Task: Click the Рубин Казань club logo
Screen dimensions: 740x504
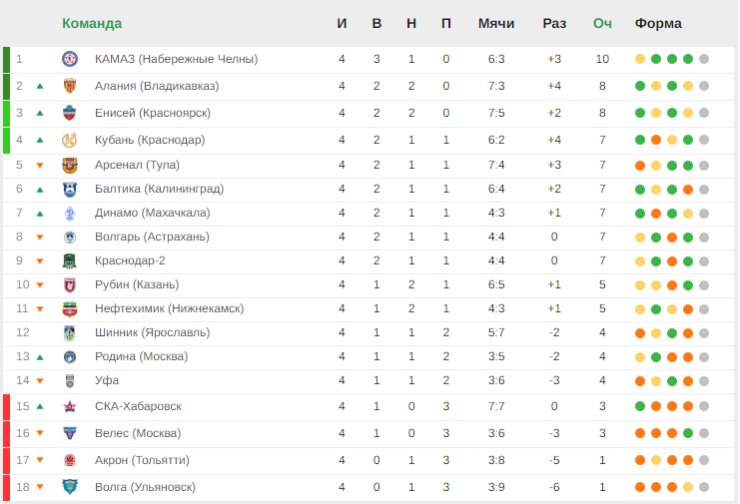Action: click(x=70, y=285)
